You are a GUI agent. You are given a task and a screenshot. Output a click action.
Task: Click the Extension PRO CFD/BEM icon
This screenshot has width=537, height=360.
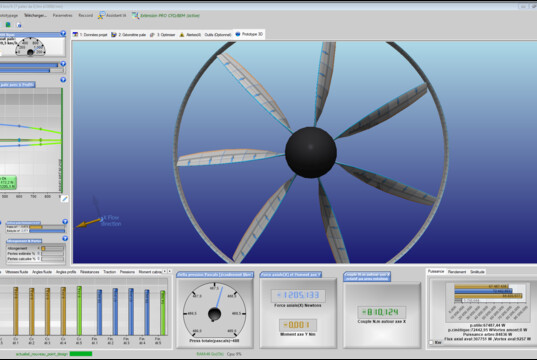135,15
